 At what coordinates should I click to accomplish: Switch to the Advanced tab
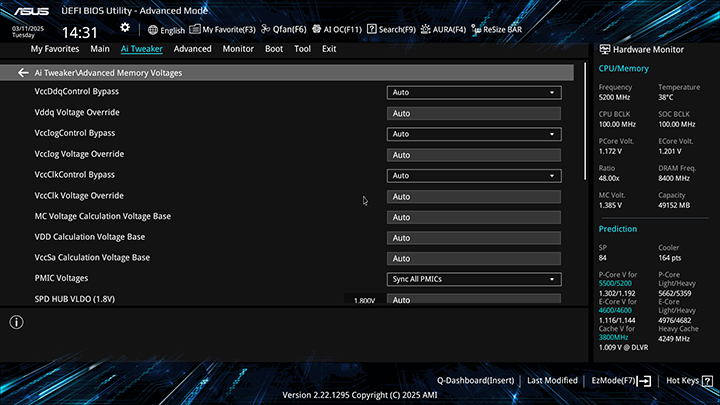click(x=192, y=49)
